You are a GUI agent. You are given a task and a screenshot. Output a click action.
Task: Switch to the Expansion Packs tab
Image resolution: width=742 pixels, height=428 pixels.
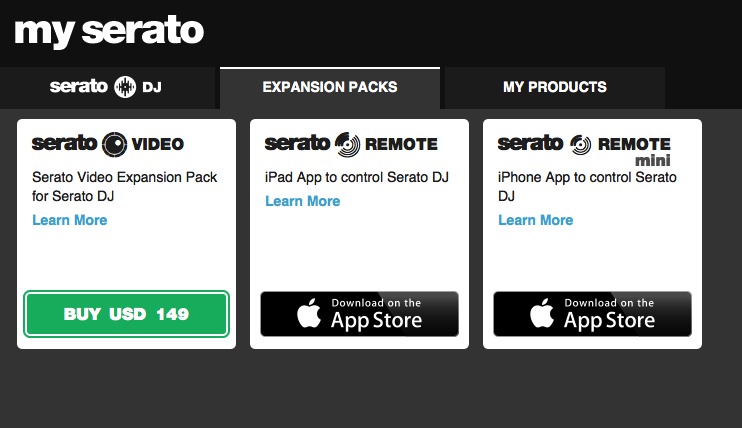(x=330, y=87)
